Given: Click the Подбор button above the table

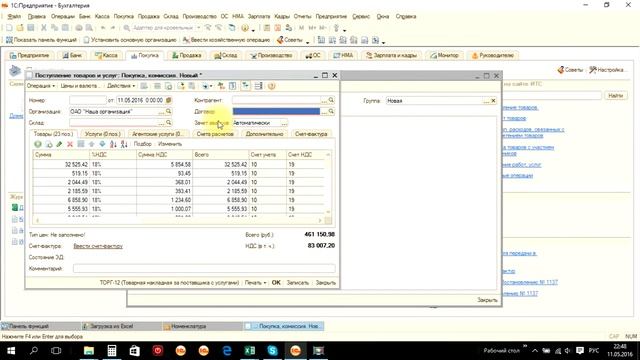Looking at the screenshot, I should (142, 144).
